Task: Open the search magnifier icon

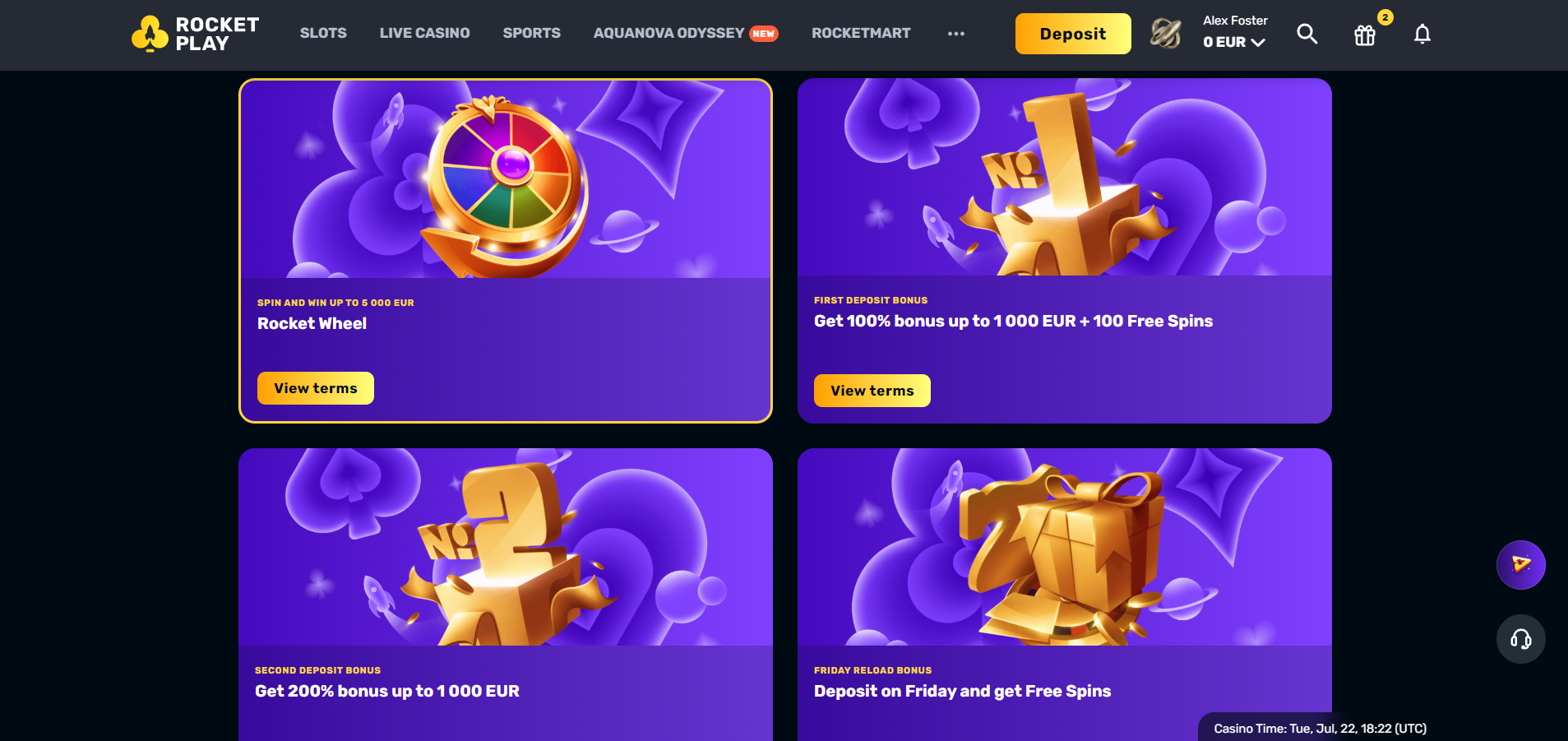Action: [1307, 34]
